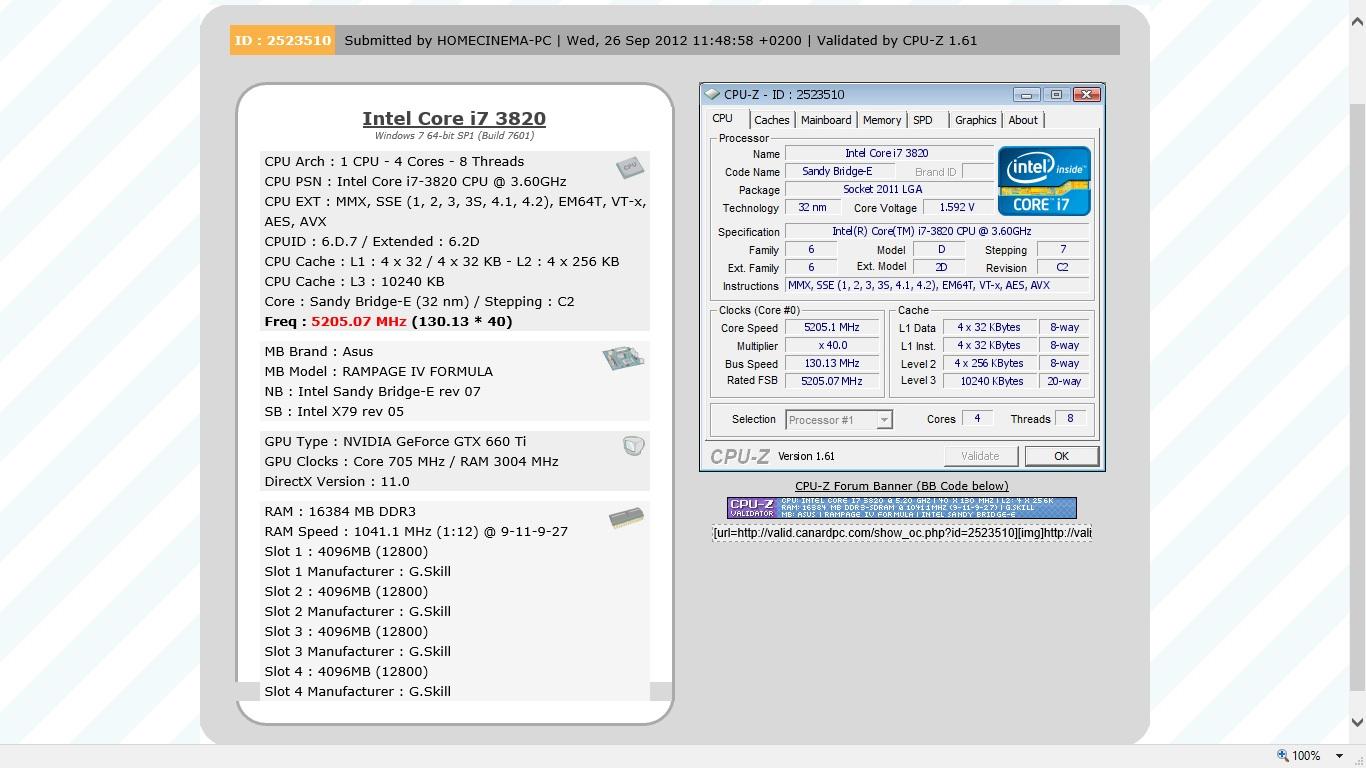Click the Rated FSB 5205.07 MHz value

tap(832, 381)
